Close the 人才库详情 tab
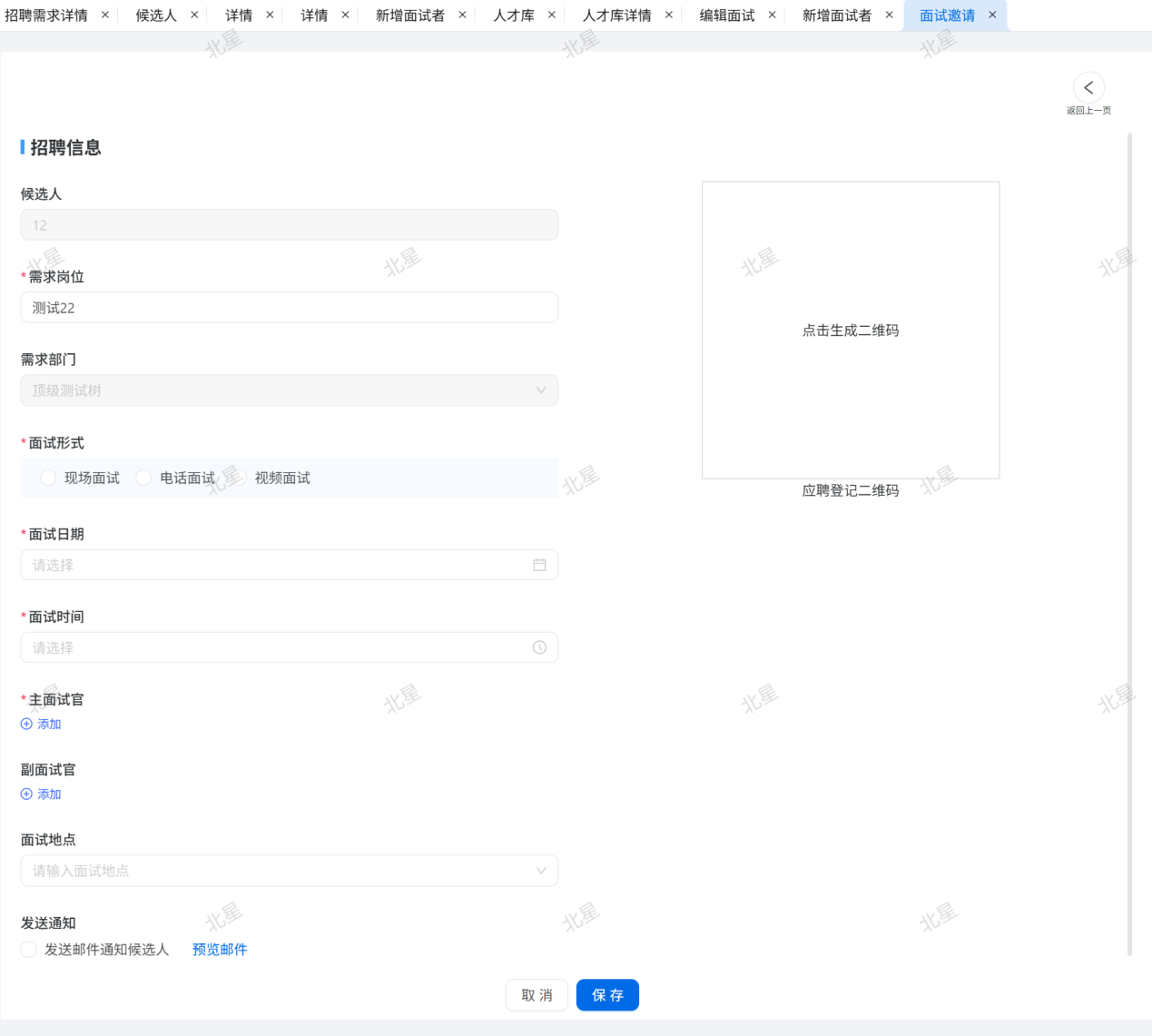1152x1036 pixels. click(x=669, y=15)
